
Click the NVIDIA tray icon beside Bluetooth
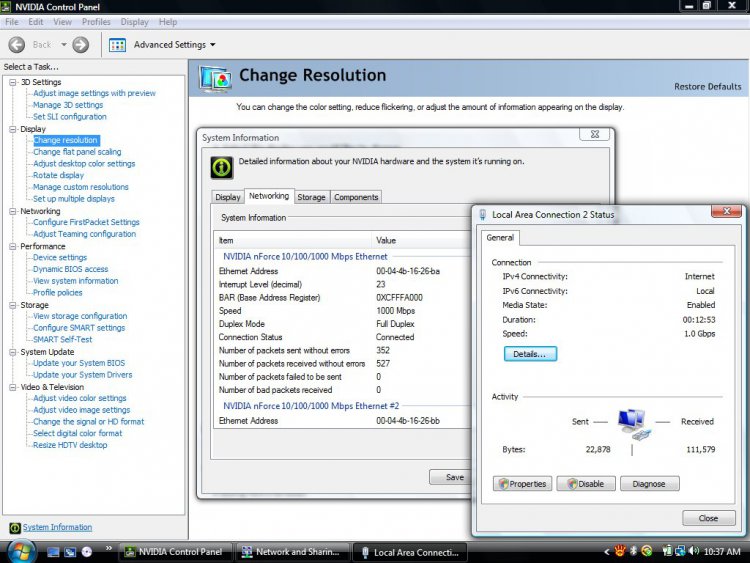[x=647, y=552]
